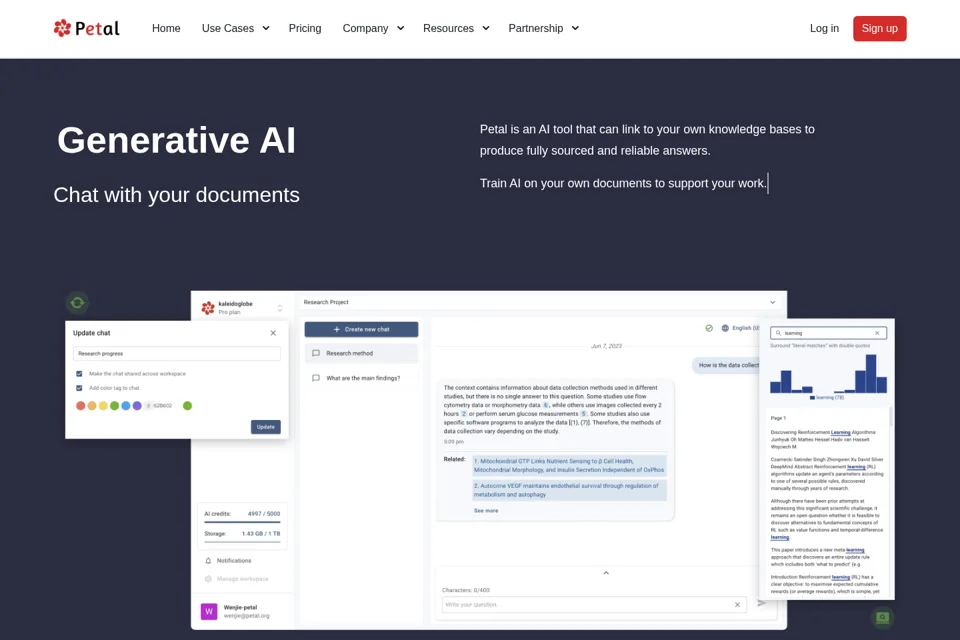Expand the Partnership chevron arrow
Screen dimensions: 960x640
576,28
